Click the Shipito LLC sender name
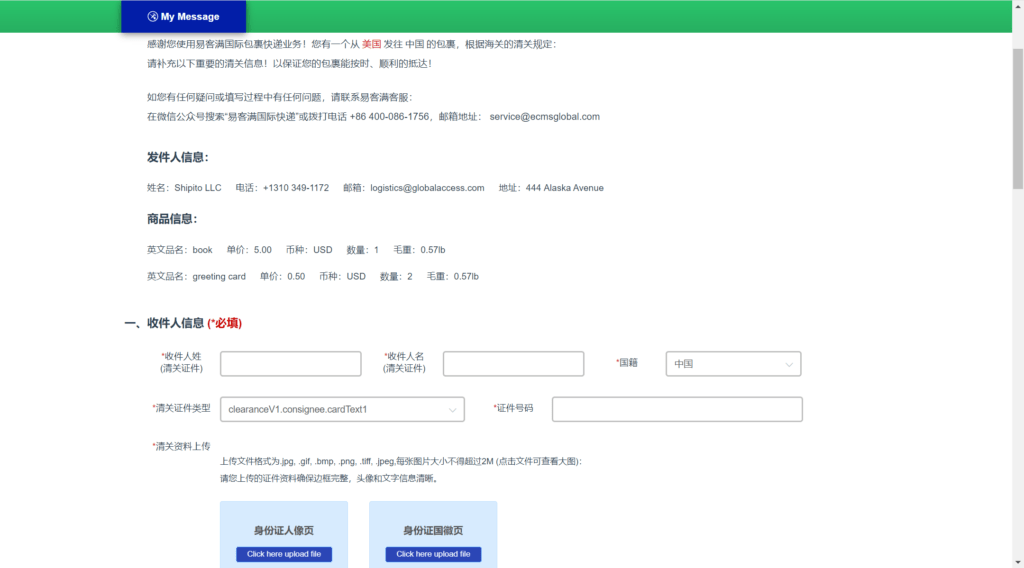The image size is (1024, 568). (198, 188)
